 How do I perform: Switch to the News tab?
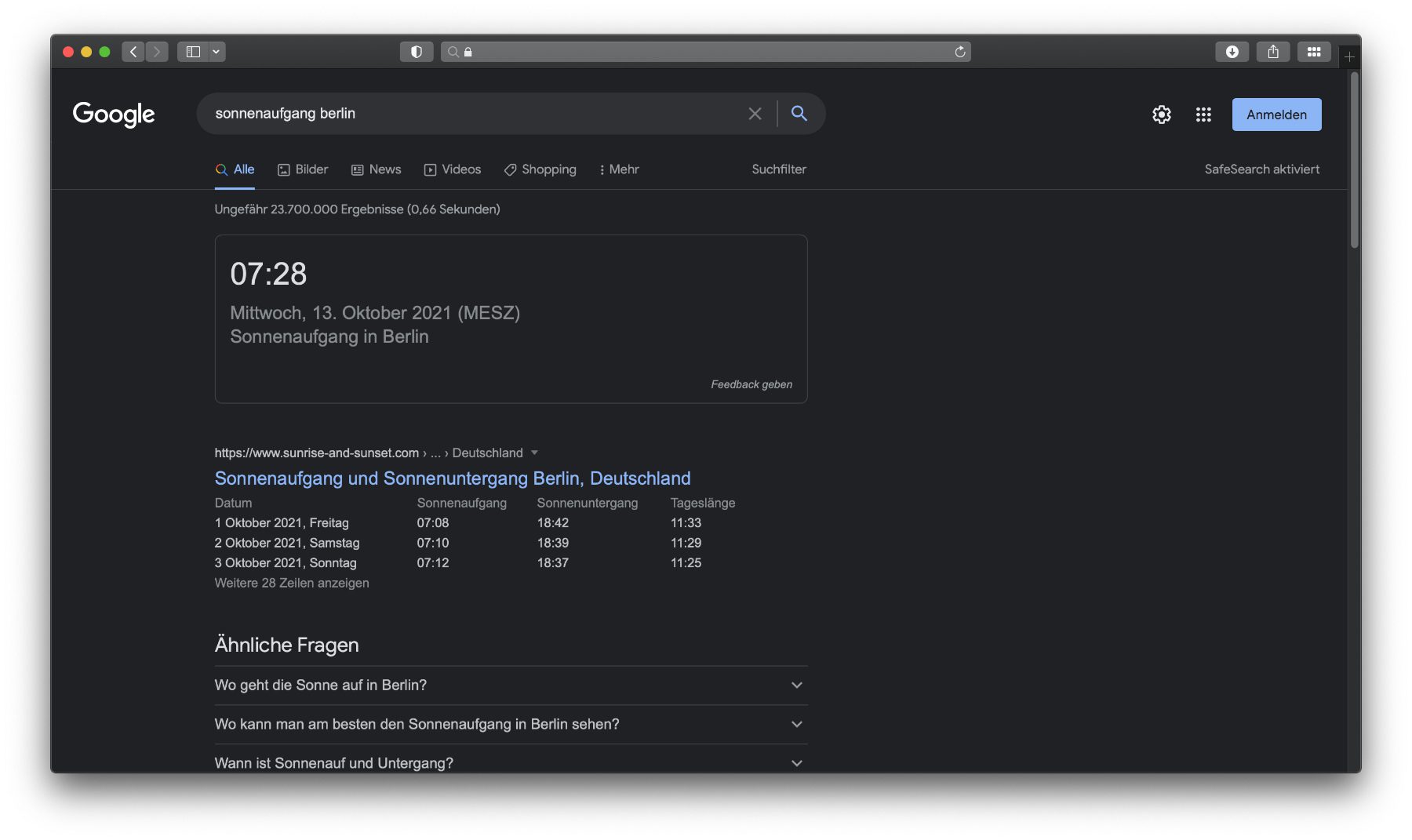tap(377, 169)
